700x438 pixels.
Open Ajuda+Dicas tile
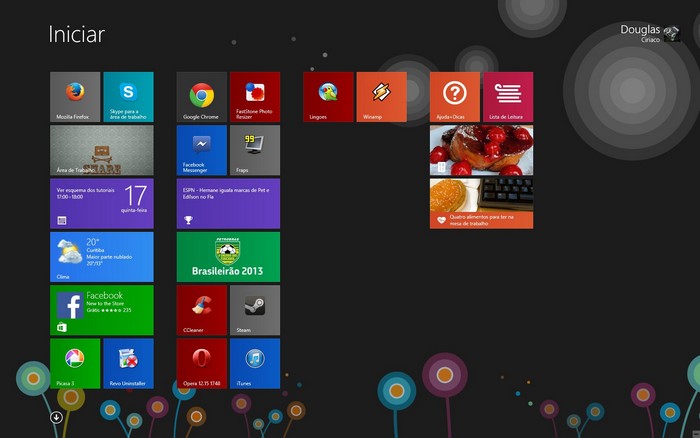454,97
